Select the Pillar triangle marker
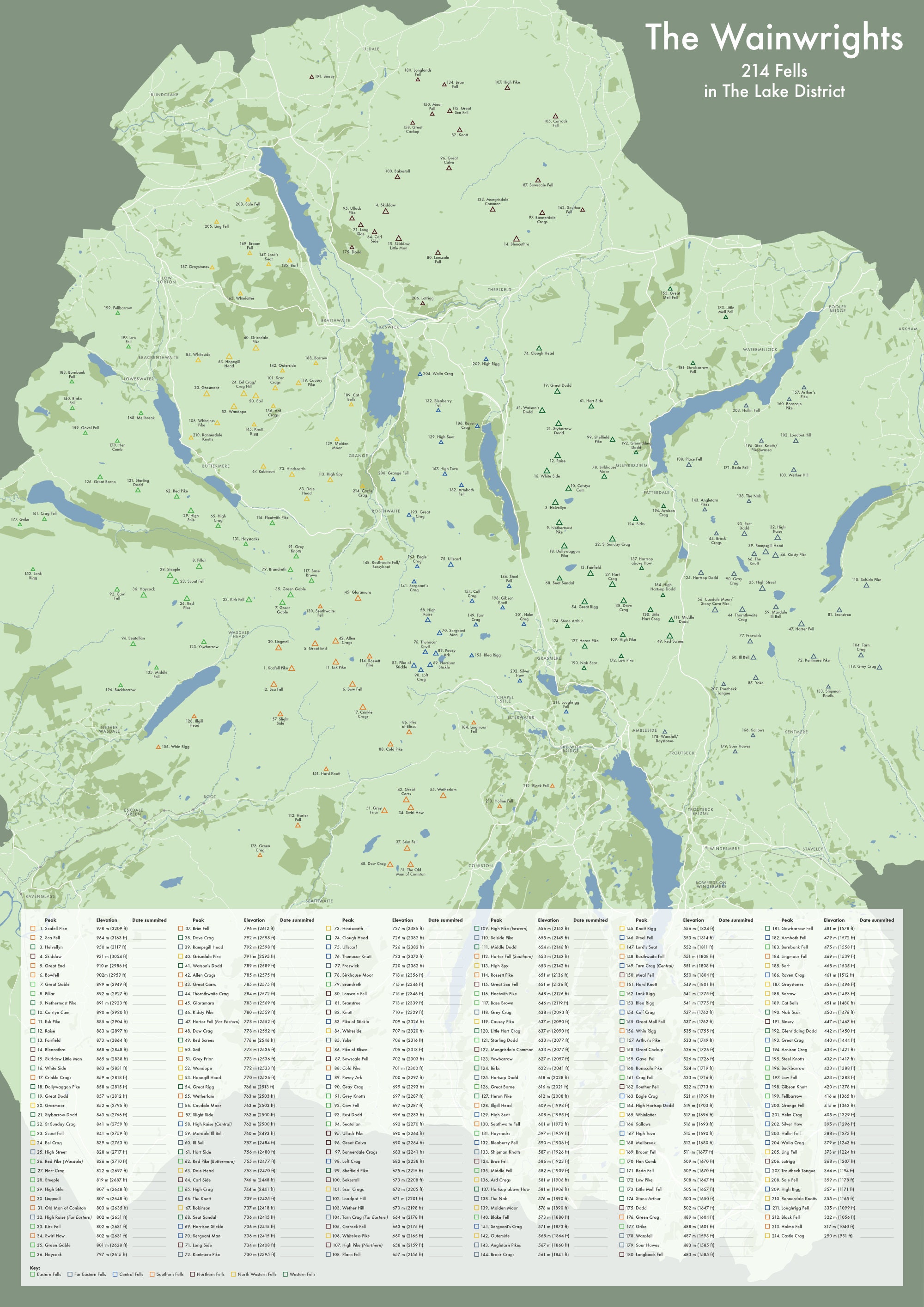 199,566
